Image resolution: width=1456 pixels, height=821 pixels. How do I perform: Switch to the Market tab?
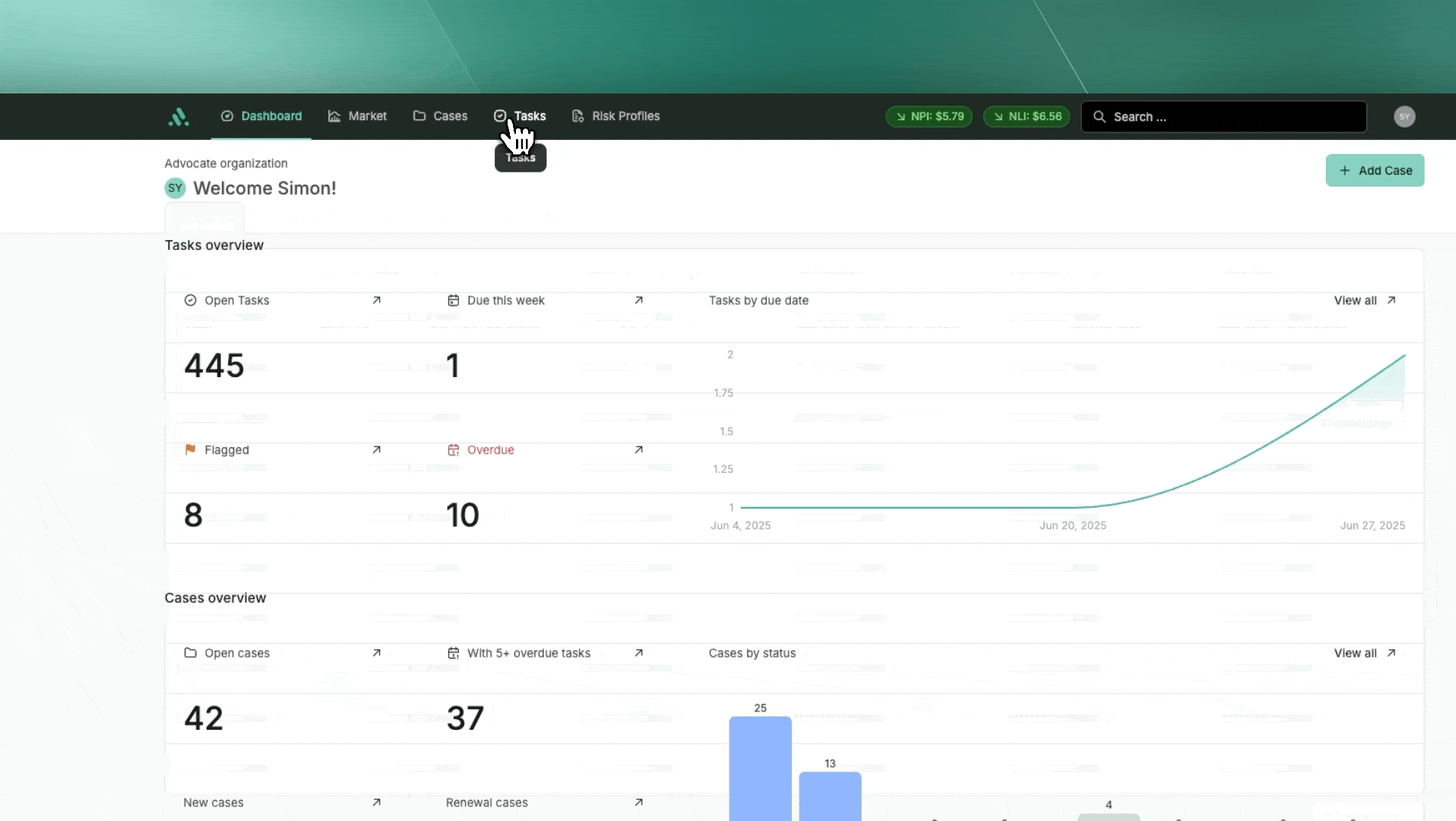tap(357, 116)
